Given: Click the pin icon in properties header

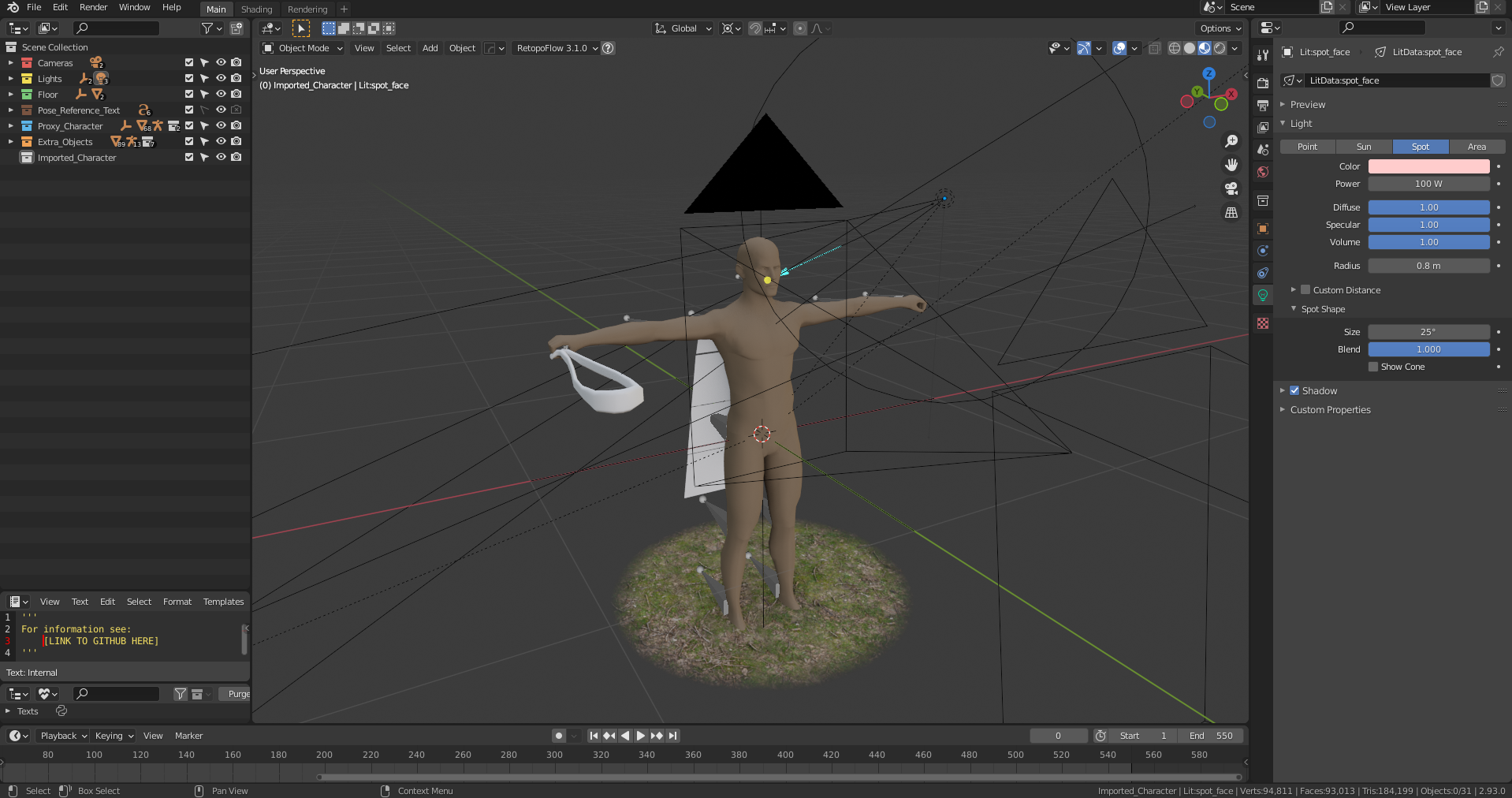Looking at the screenshot, I should click(1498, 52).
